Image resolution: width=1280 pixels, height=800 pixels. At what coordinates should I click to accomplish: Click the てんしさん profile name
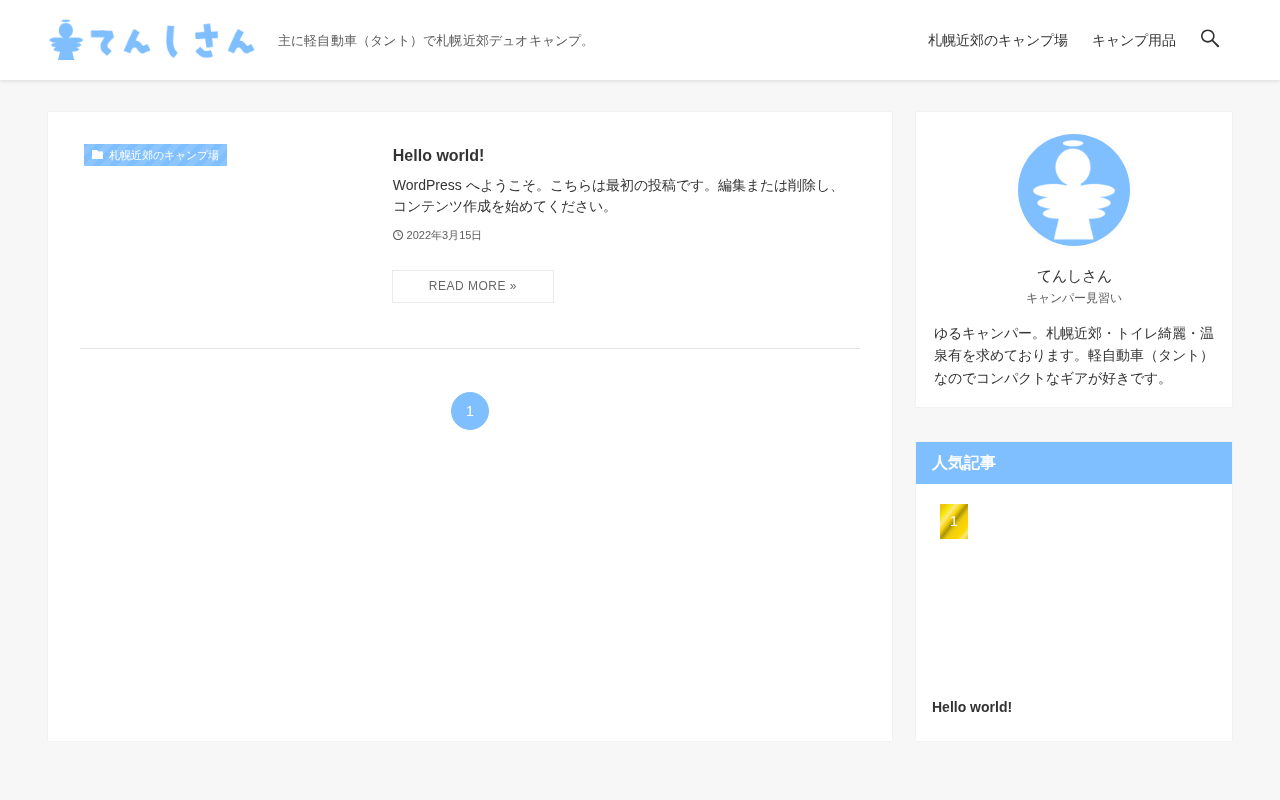click(1074, 276)
